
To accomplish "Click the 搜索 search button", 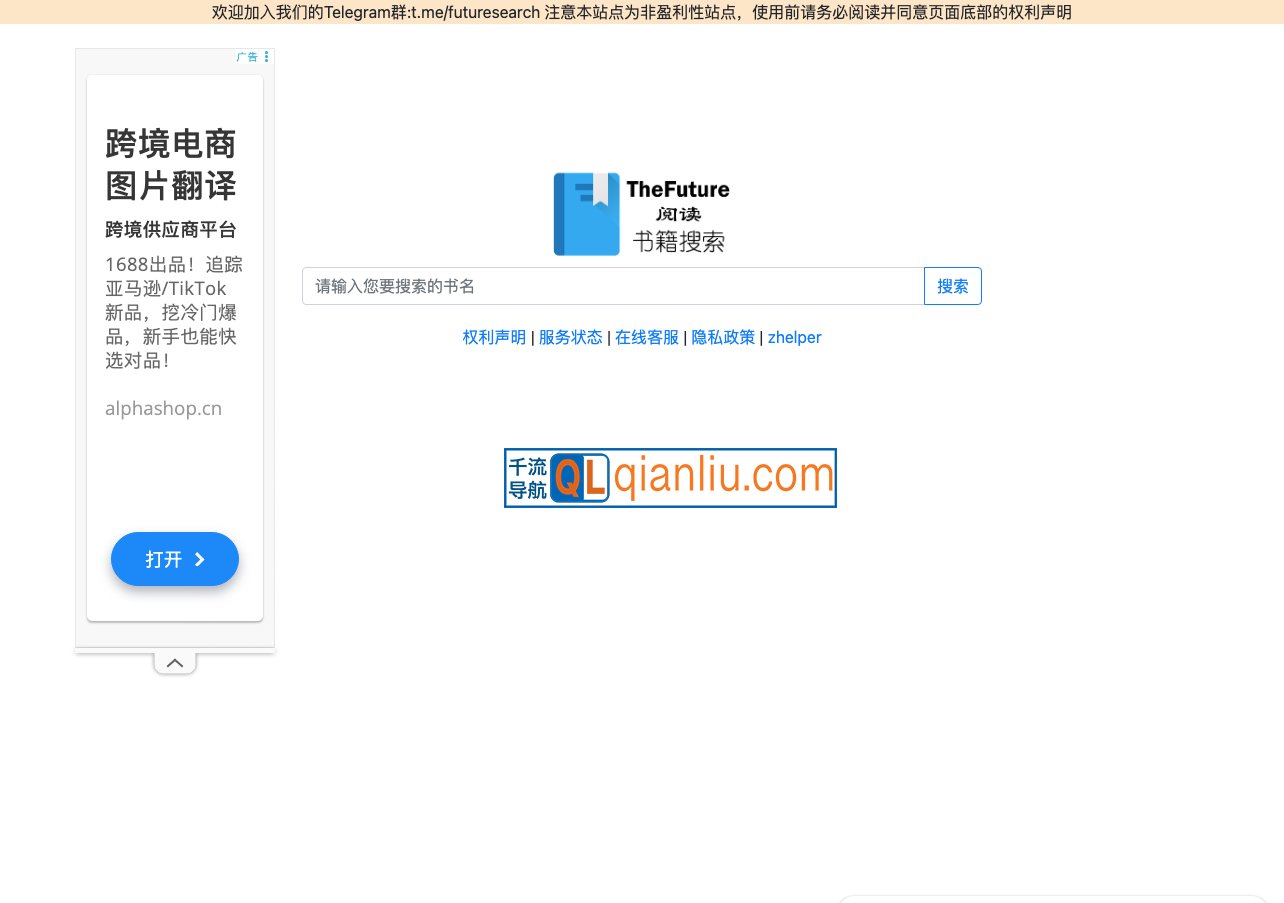I will [952, 286].
